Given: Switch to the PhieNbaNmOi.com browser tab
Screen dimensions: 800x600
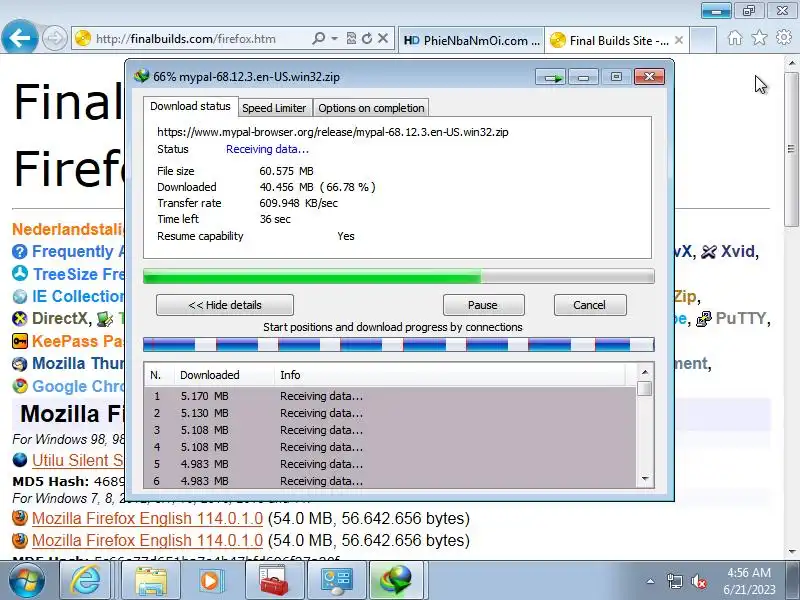Looking at the screenshot, I should click(471, 40).
